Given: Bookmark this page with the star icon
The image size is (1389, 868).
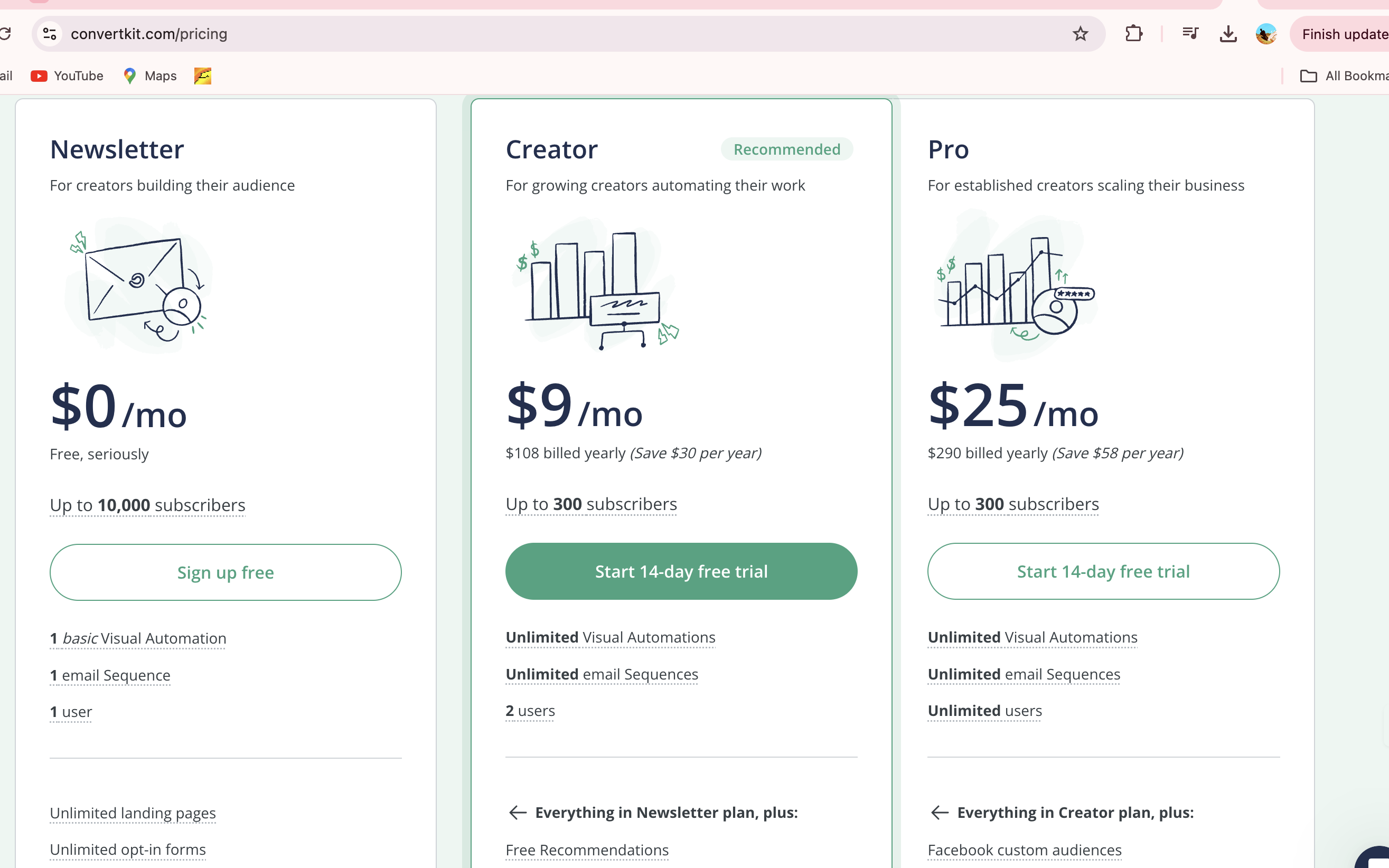Looking at the screenshot, I should (x=1080, y=34).
